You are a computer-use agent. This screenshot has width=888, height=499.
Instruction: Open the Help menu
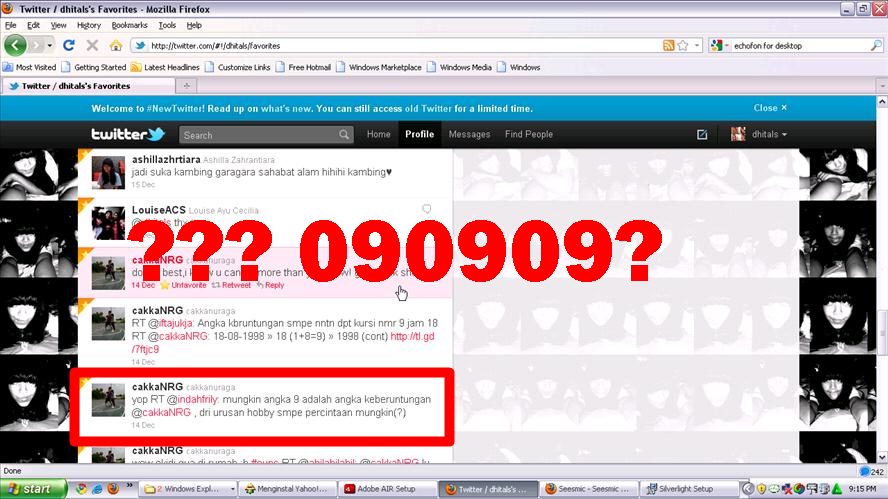(194, 25)
